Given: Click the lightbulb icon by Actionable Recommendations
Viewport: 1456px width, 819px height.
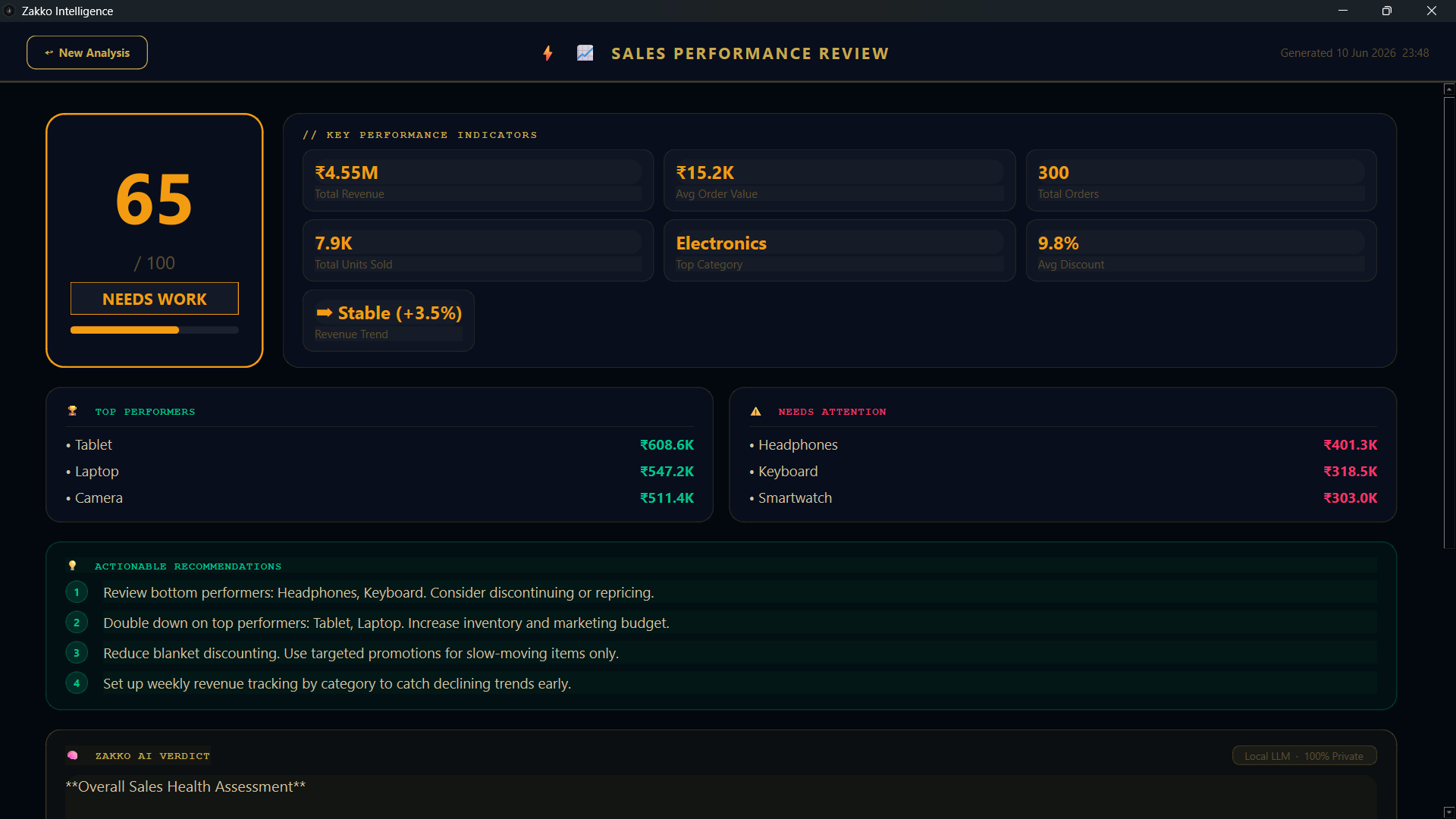Looking at the screenshot, I should (x=73, y=566).
